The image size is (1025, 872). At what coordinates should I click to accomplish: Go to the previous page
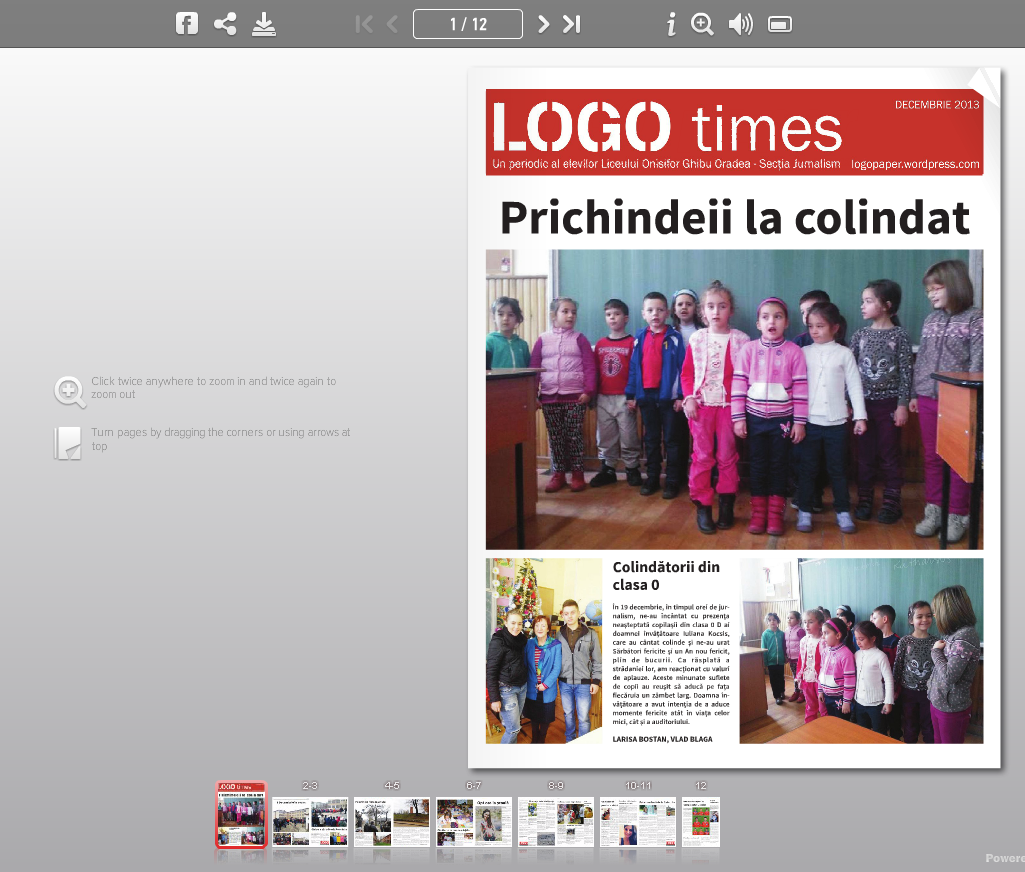tap(392, 24)
